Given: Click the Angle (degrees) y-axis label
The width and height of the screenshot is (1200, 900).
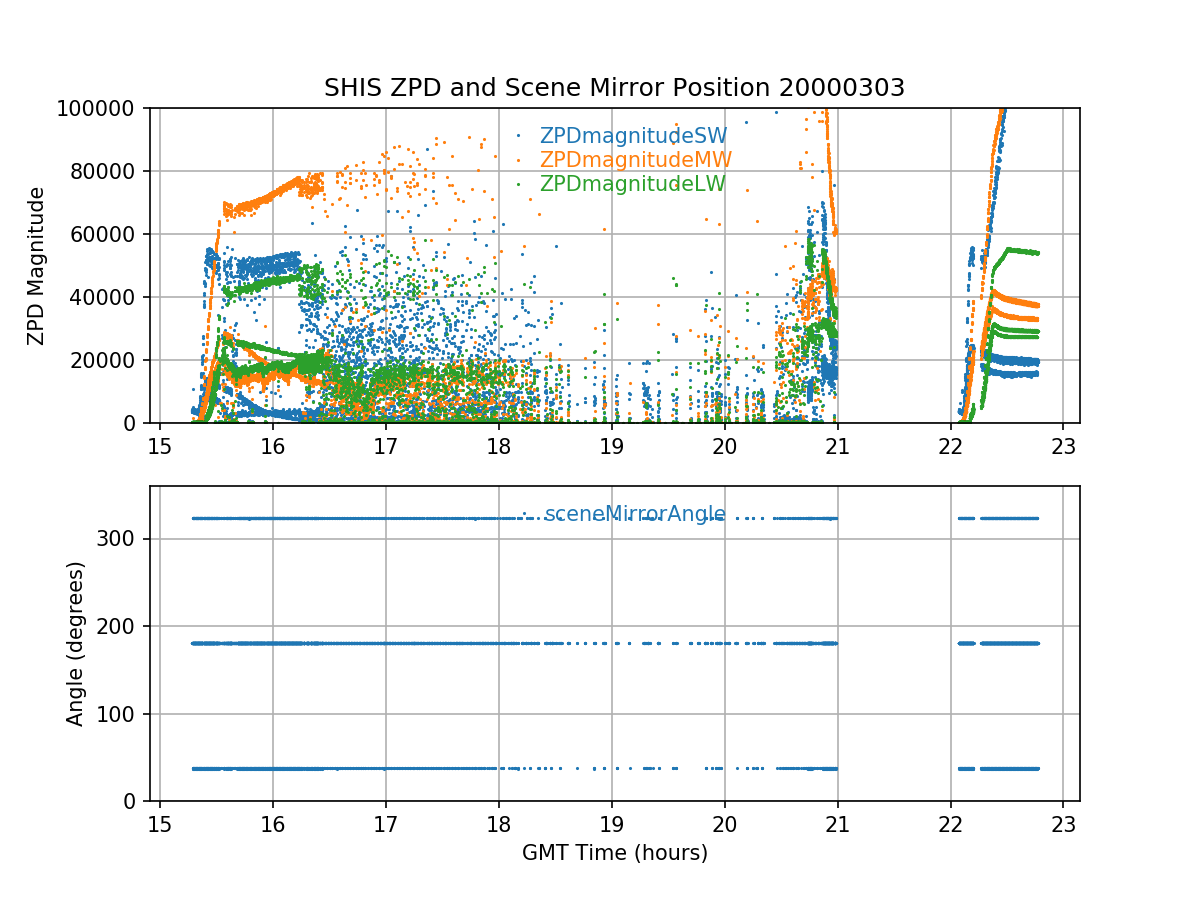Looking at the screenshot, I should pyautogui.click(x=75, y=643).
